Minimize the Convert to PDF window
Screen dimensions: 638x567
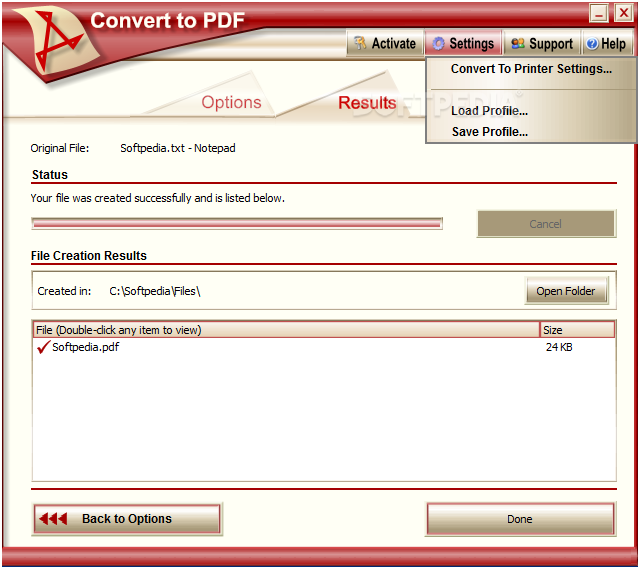599,13
